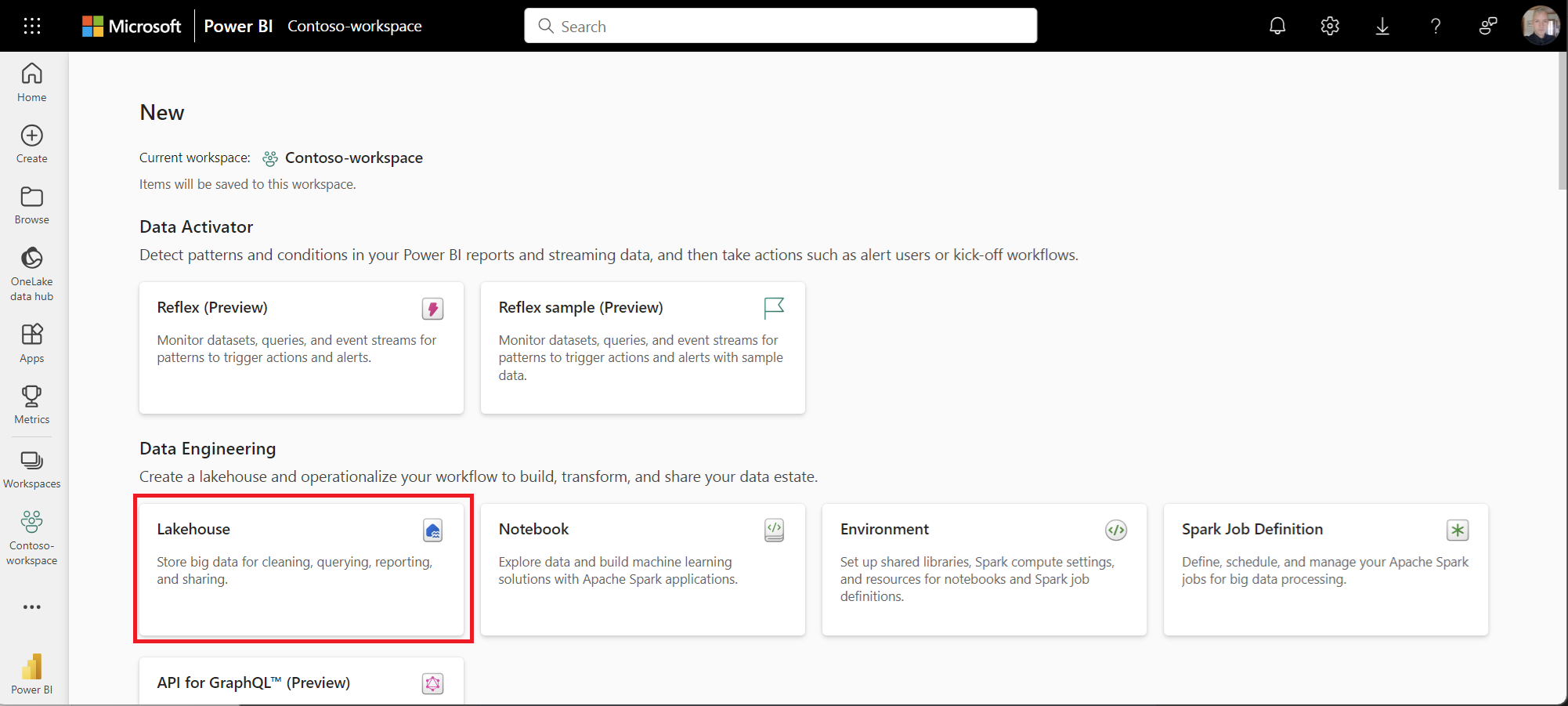Click the Reflex lightning bolt icon
This screenshot has height=706, width=1568.
[433, 309]
